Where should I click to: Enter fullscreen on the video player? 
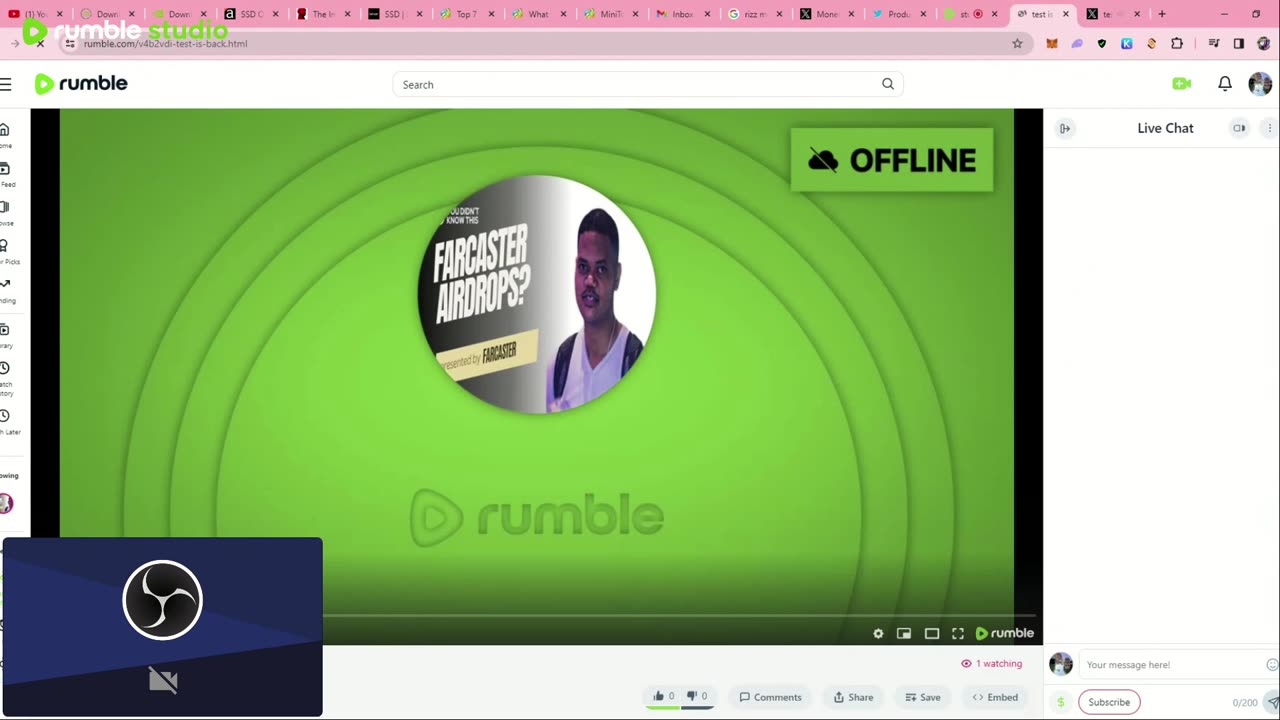958,633
